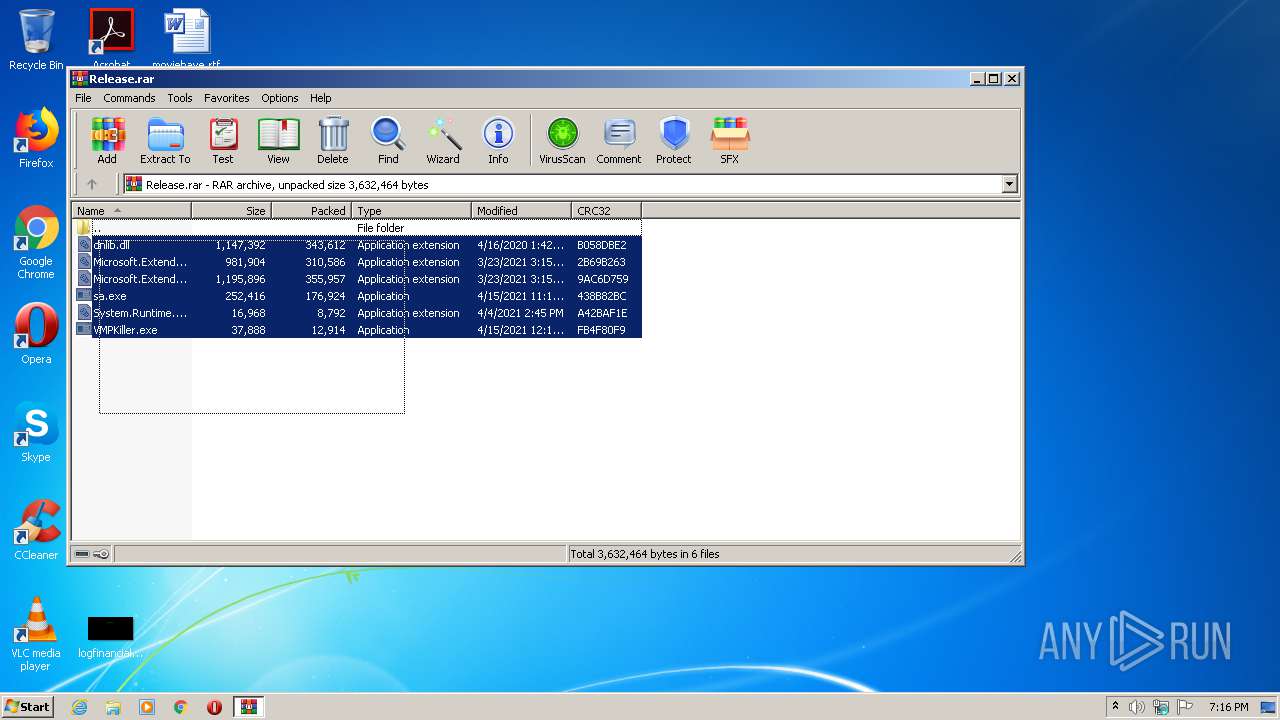Image resolution: width=1280 pixels, height=720 pixels.
Task: Sort by Type column header
Action: click(x=411, y=211)
